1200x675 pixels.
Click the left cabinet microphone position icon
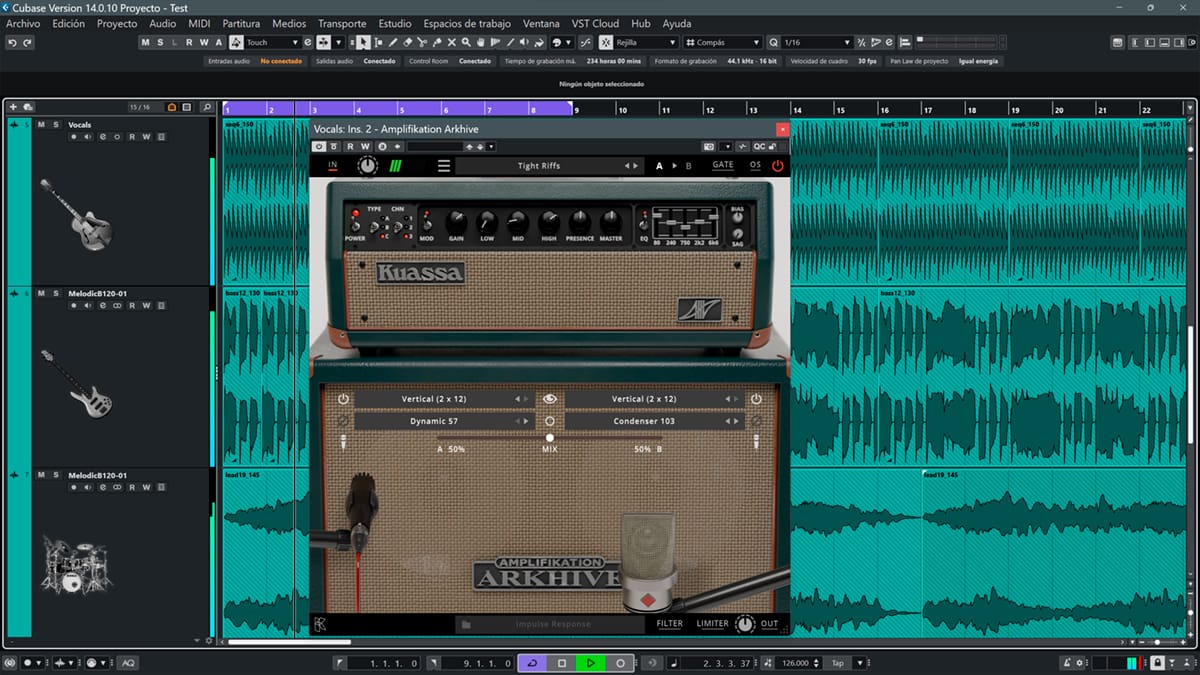point(343,441)
